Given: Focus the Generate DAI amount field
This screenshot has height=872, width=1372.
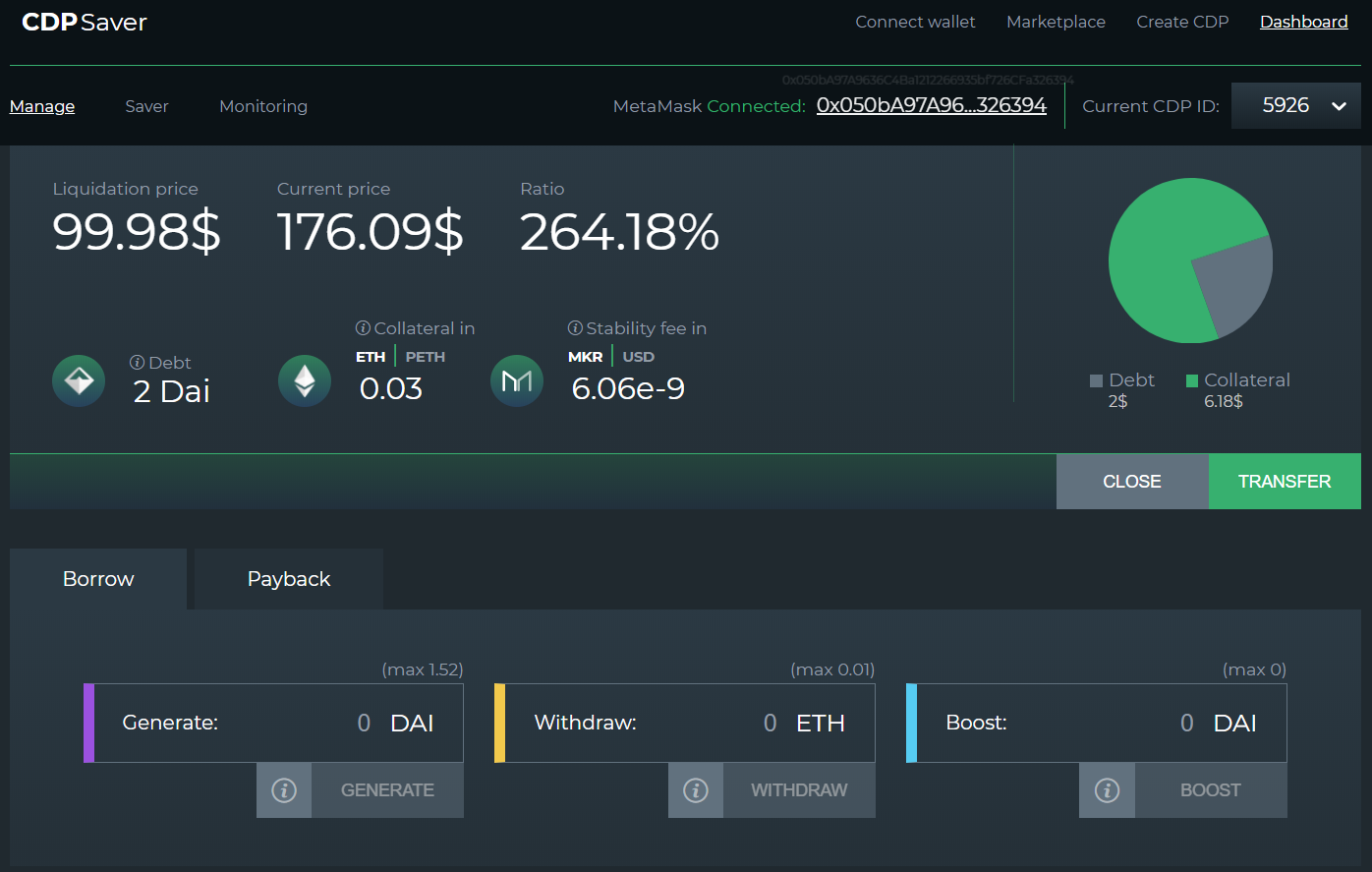Looking at the screenshot, I should (x=295, y=724).
